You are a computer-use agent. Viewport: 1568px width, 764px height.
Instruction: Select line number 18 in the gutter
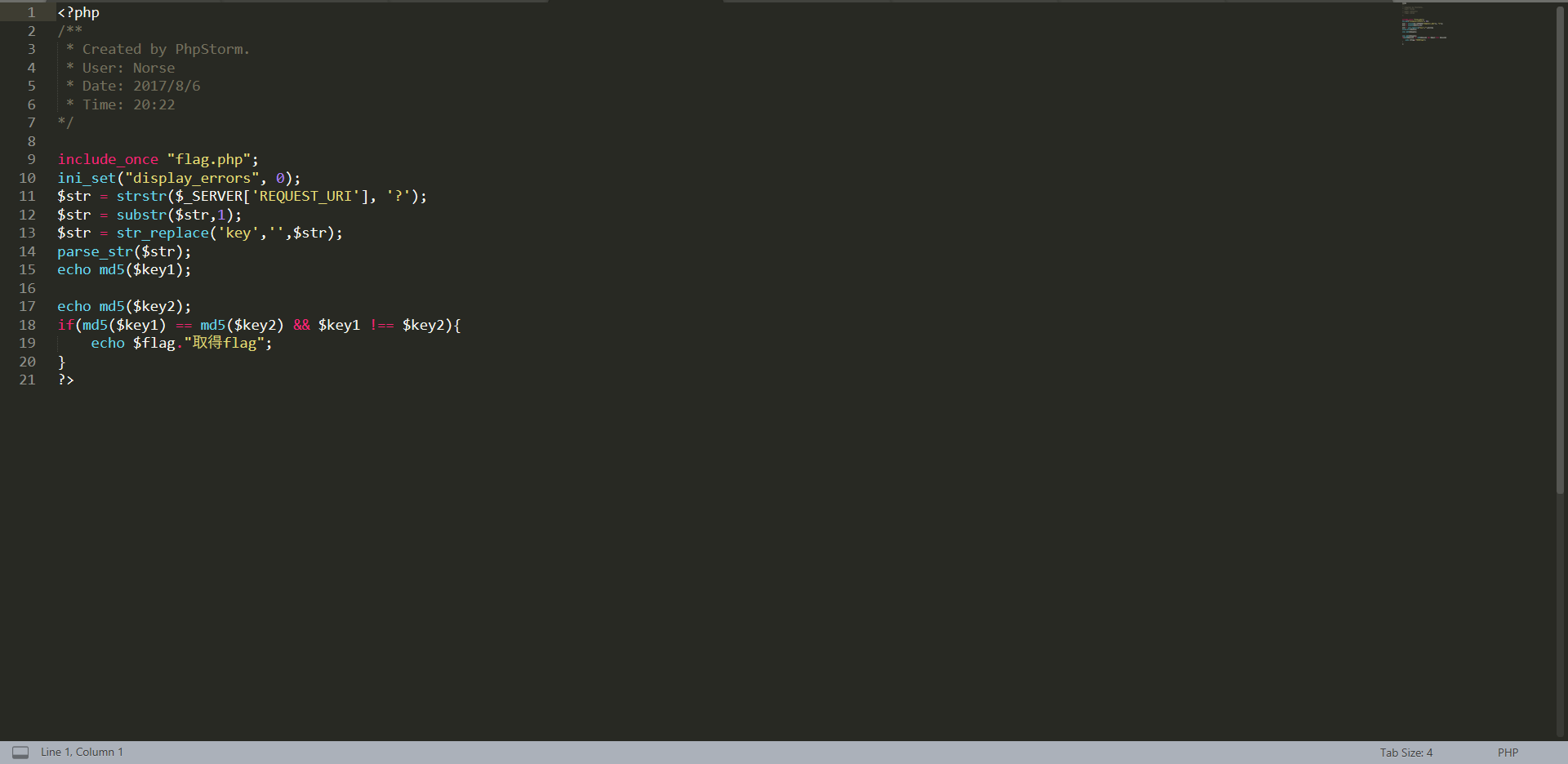[x=27, y=325]
